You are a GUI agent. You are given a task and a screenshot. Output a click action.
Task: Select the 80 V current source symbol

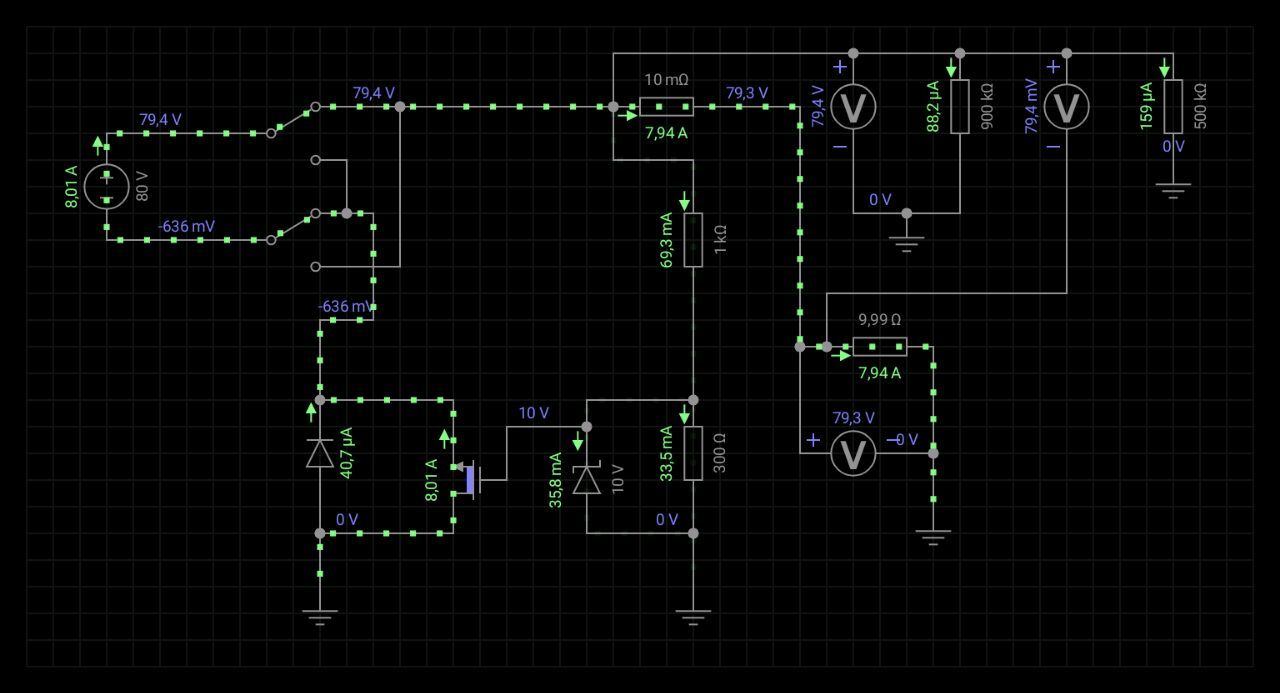point(107,187)
